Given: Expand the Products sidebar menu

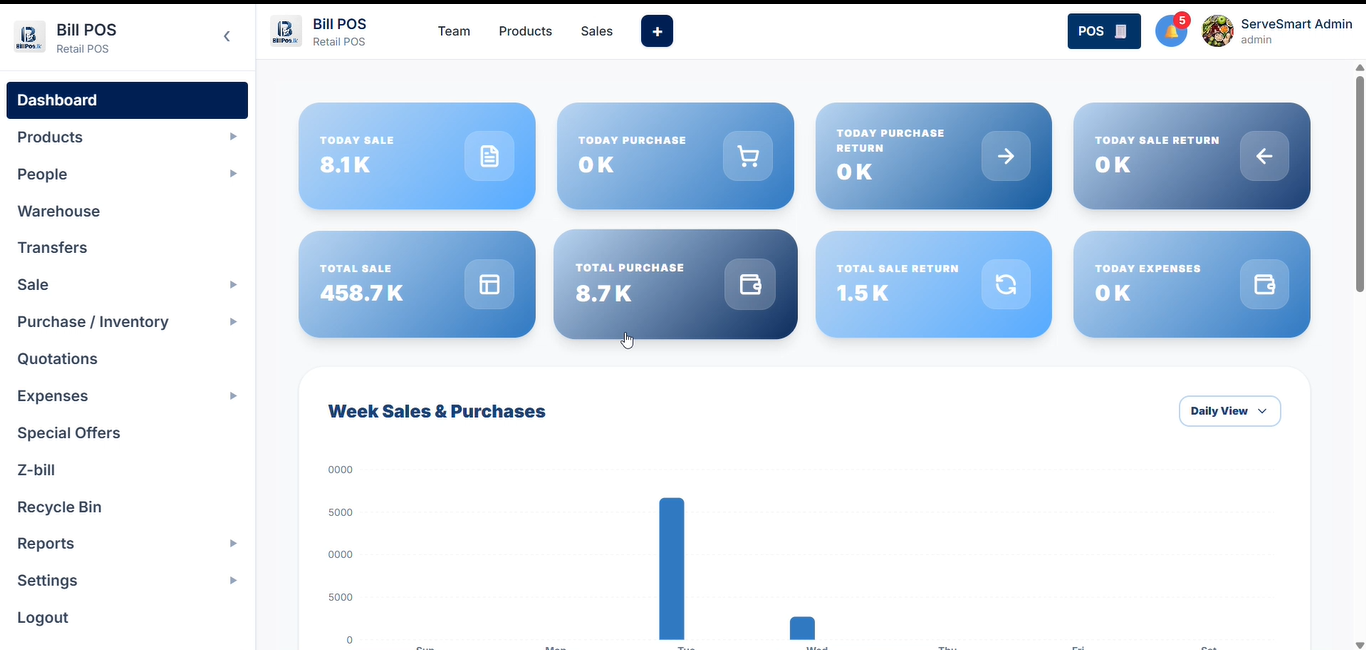Looking at the screenshot, I should [x=127, y=137].
